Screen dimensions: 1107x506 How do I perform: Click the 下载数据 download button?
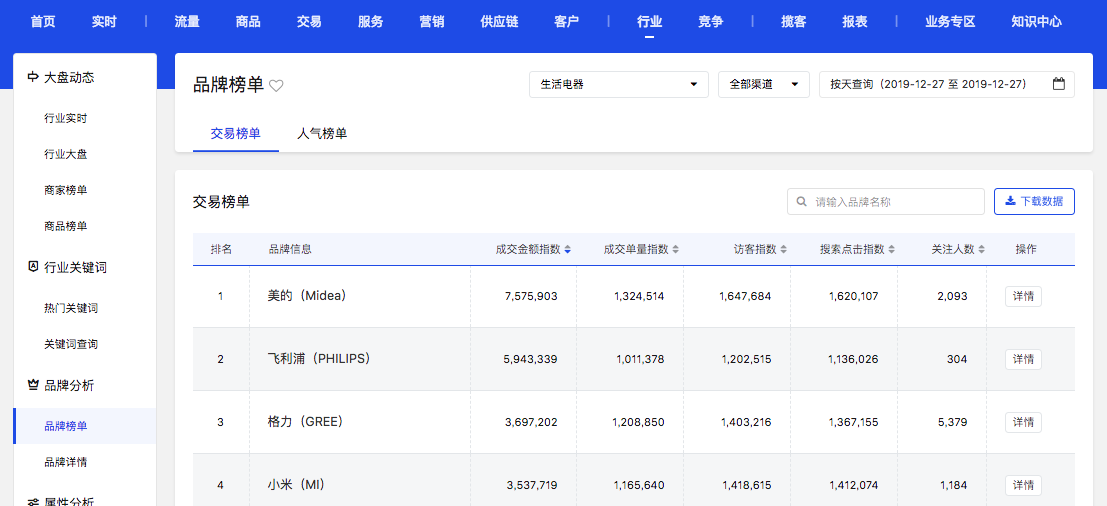pos(1034,202)
